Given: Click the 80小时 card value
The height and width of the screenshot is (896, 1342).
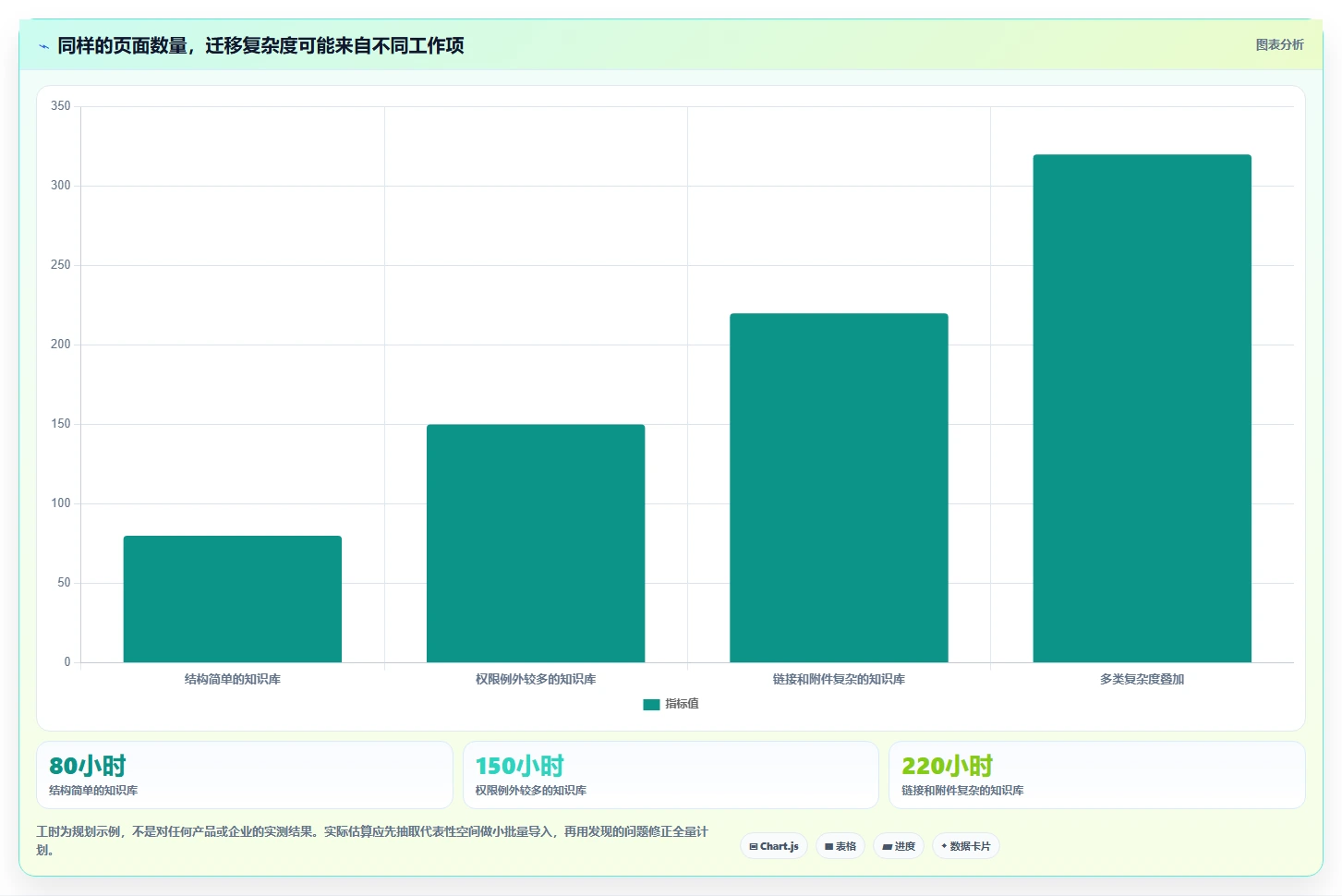Looking at the screenshot, I should [x=88, y=766].
